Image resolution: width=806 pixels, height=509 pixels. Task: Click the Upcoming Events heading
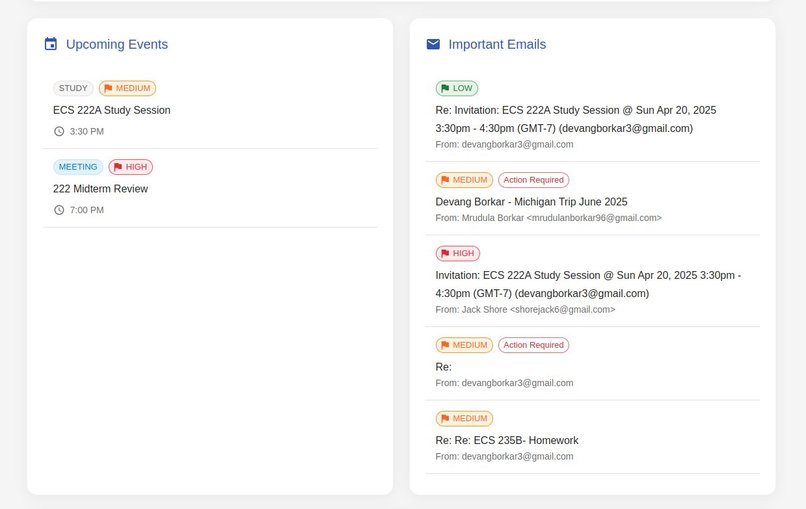[x=117, y=44]
